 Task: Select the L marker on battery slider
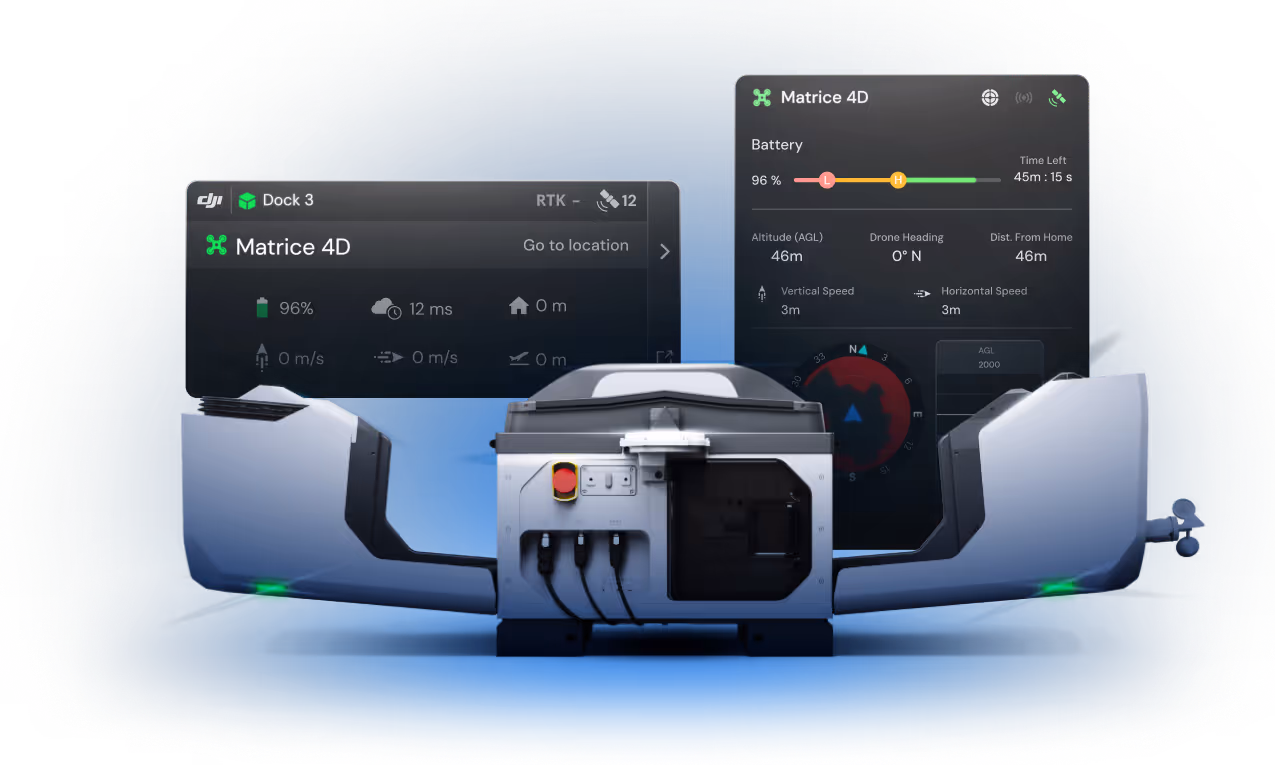[827, 180]
